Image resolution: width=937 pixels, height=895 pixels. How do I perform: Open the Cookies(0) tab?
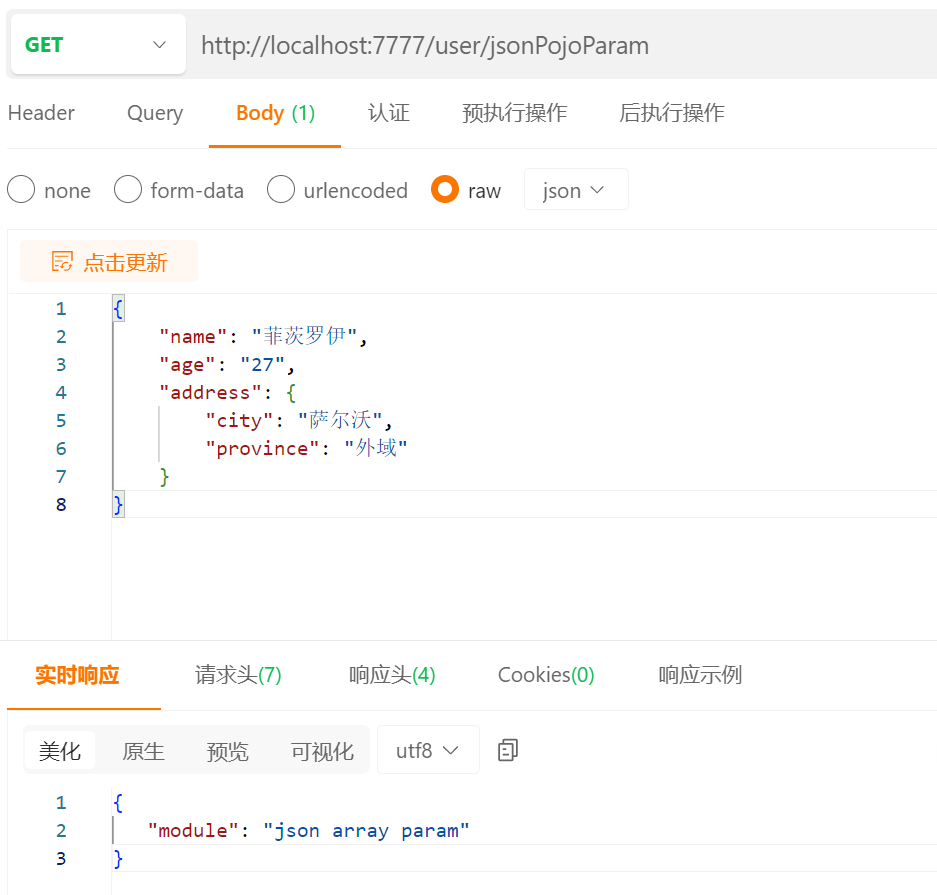(545, 675)
